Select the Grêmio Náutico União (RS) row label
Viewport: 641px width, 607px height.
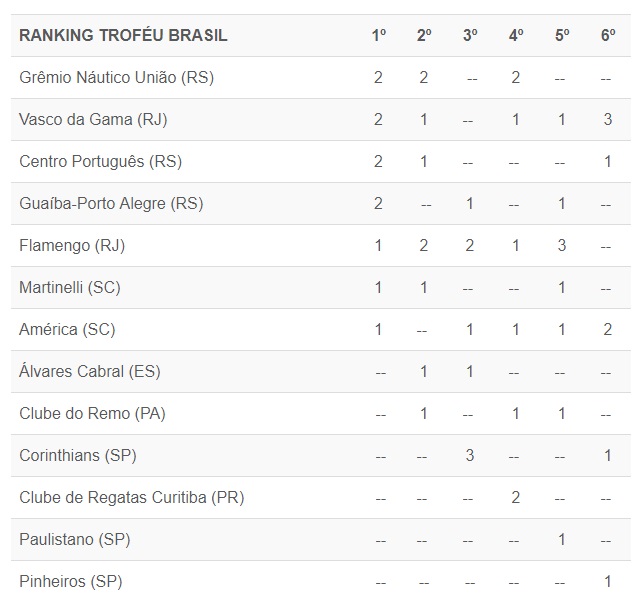click(116, 78)
